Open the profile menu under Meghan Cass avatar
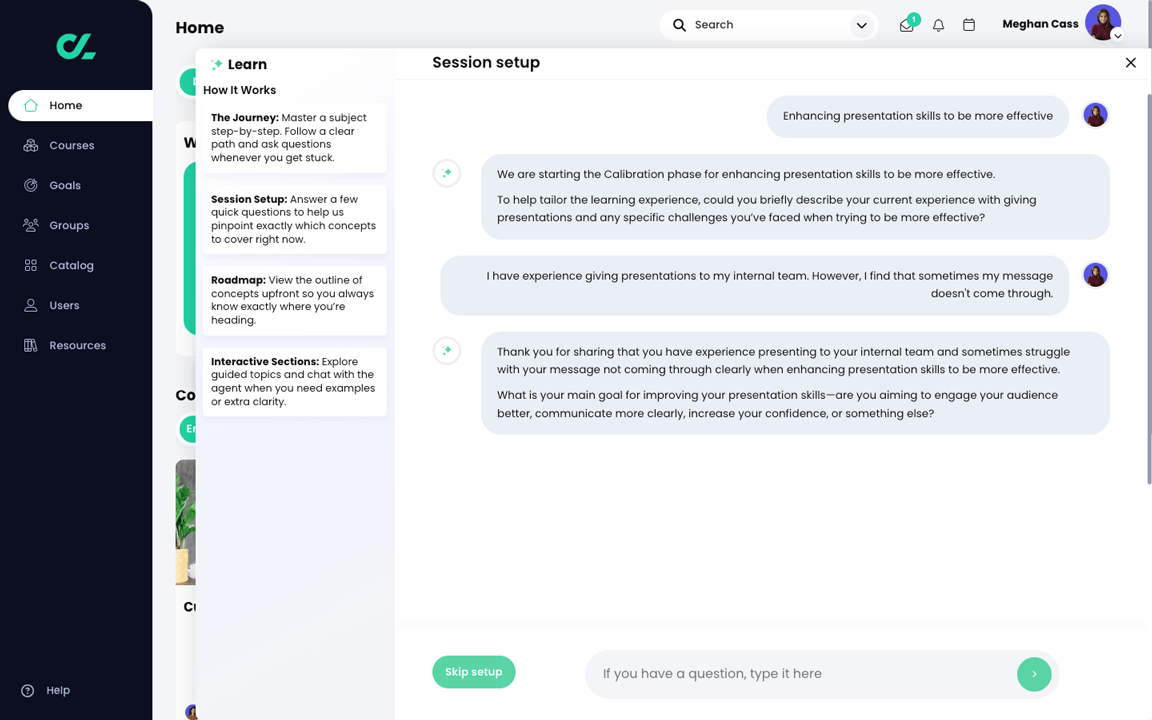The image size is (1152, 720). [x=1103, y=22]
